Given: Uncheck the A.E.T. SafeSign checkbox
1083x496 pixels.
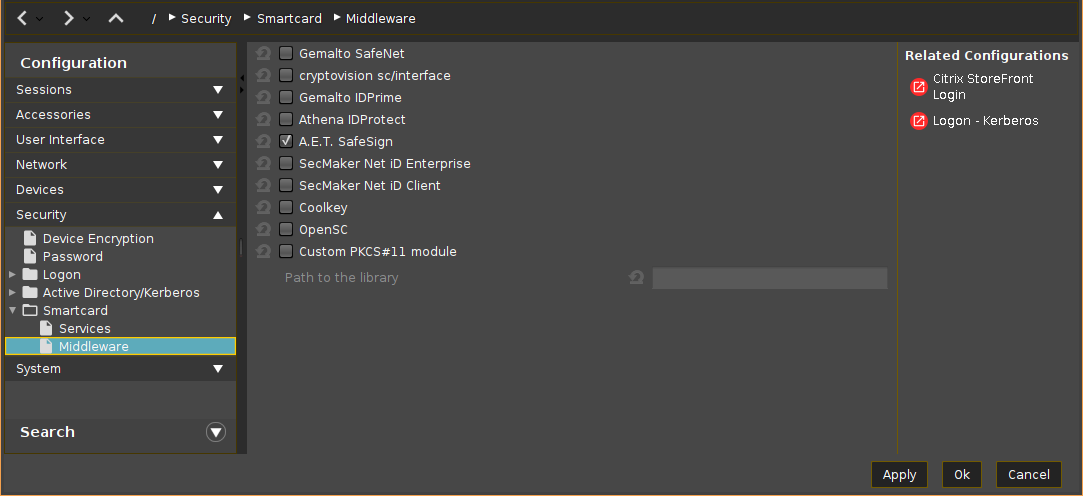Looking at the screenshot, I should tap(286, 142).
